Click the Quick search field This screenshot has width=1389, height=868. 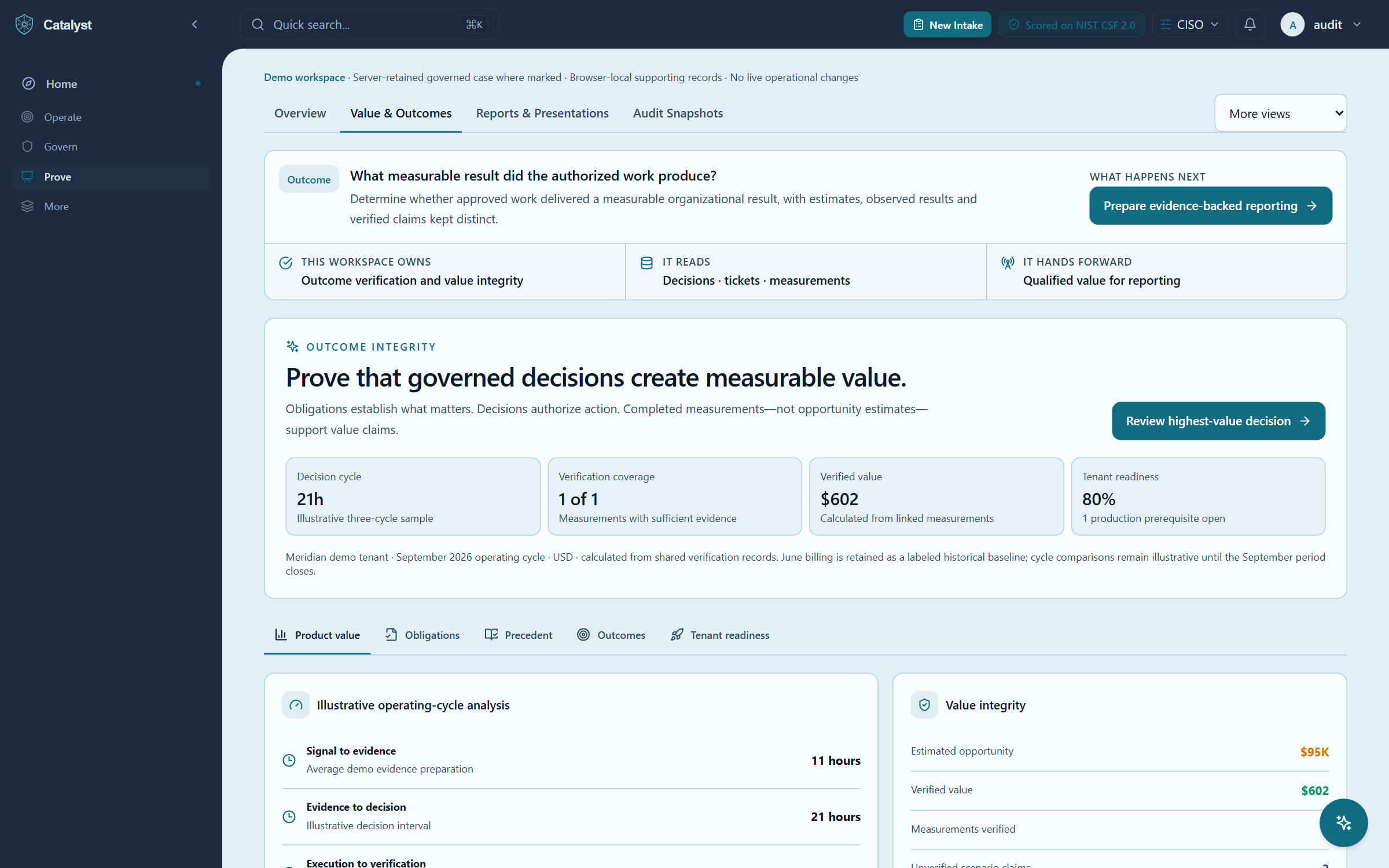(369, 24)
